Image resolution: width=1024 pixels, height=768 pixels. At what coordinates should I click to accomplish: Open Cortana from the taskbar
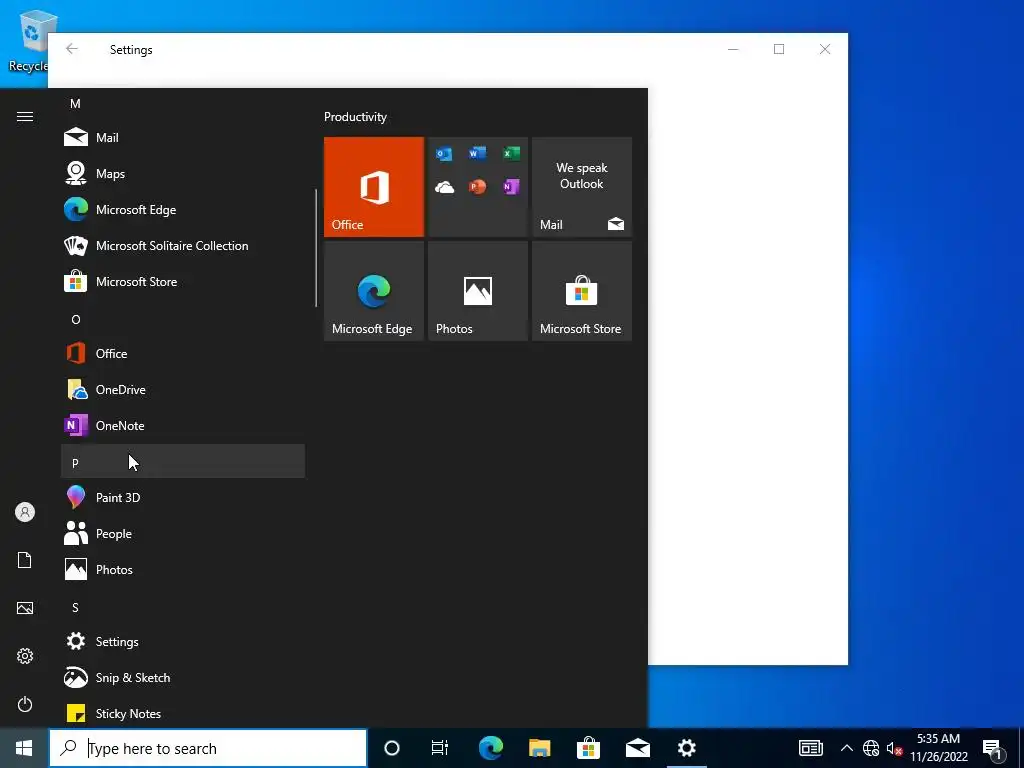tap(392, 748)
